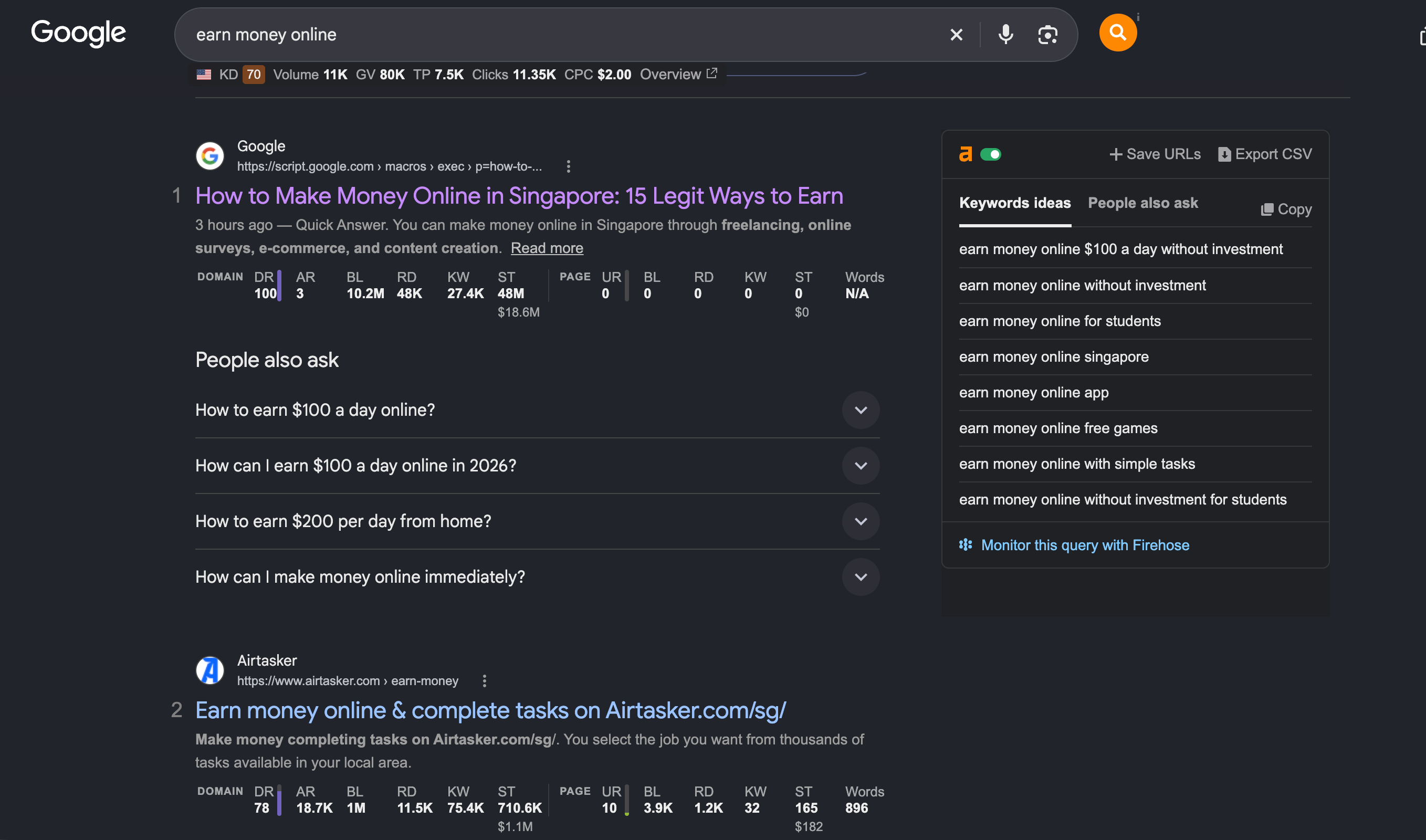Select keyword 'earn money online app'

pyautogui.click(x=1034, y=392)
